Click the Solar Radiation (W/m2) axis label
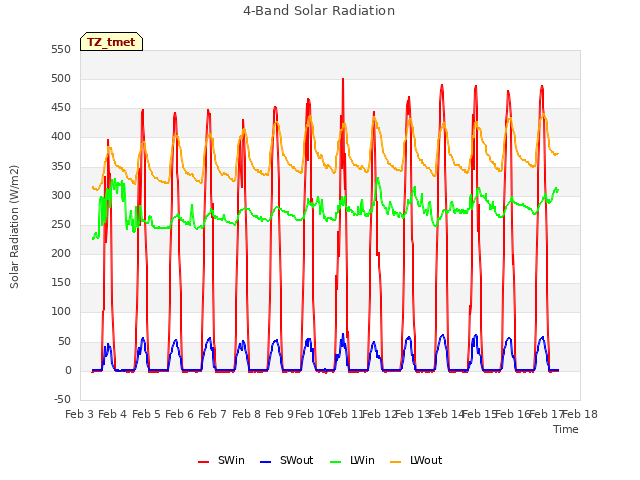 click(x=14, y=227)
